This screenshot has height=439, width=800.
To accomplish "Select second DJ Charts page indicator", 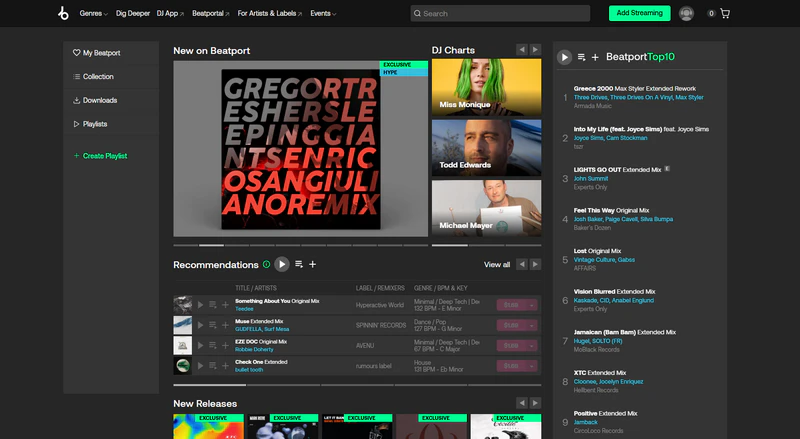I will tap(486, 246).
